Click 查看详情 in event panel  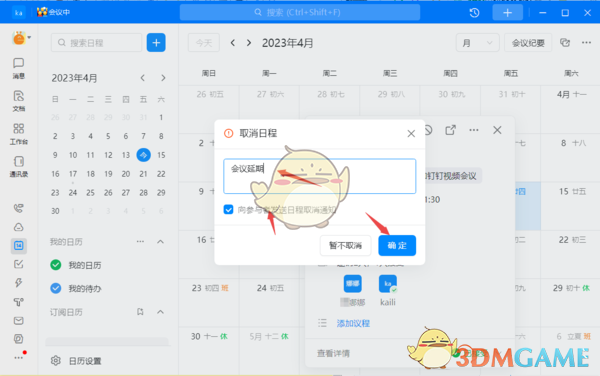click(333, 353)
